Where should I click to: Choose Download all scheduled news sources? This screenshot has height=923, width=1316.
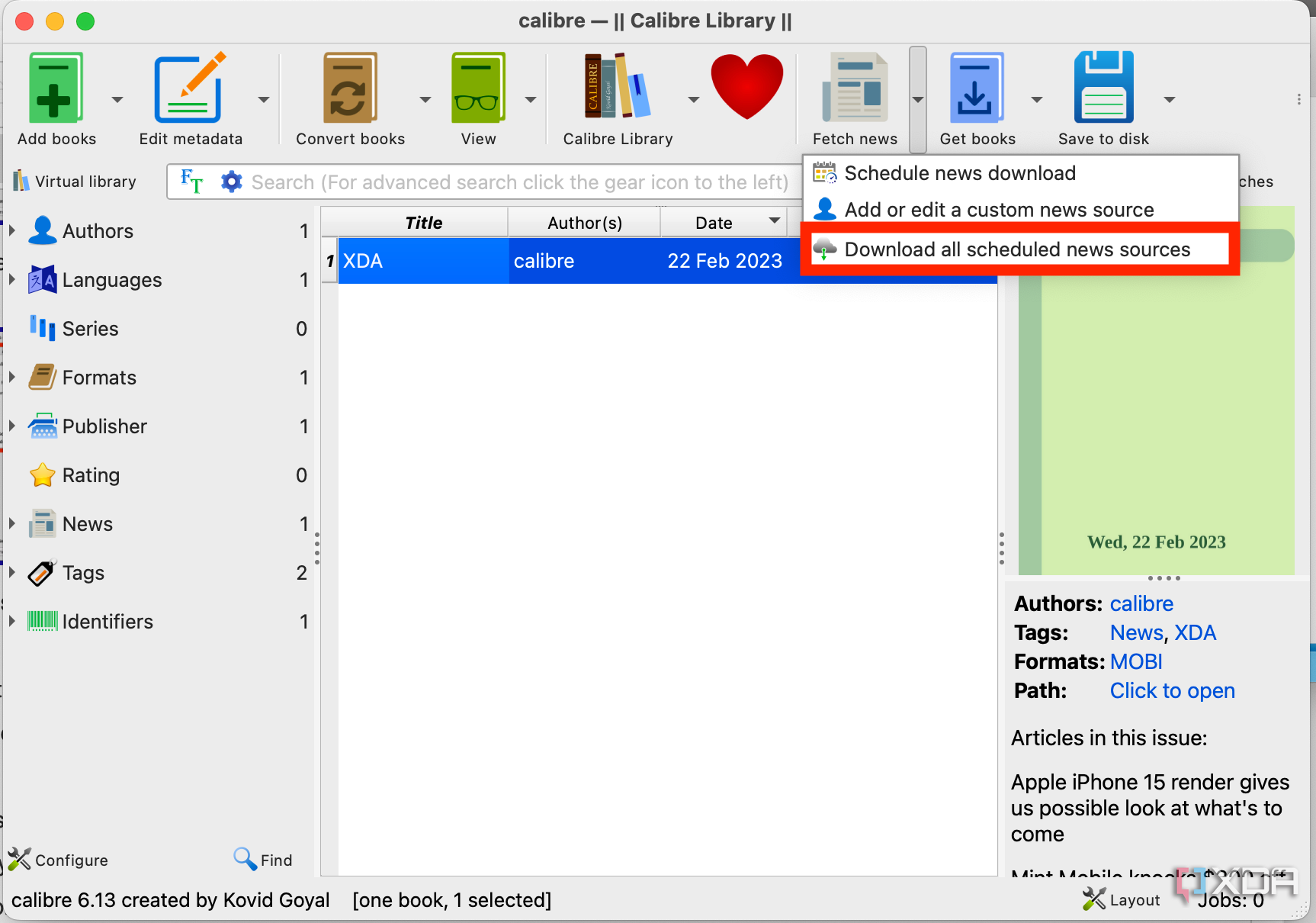click(x=1019, y=249)
